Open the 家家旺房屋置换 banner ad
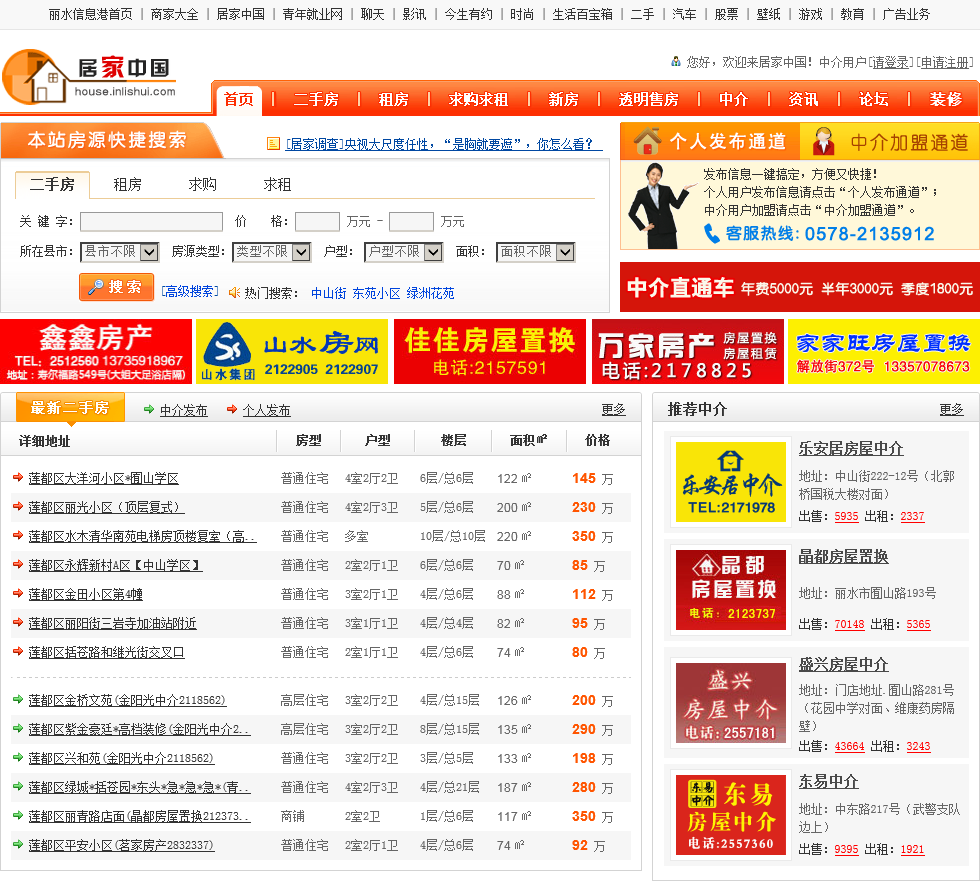The image size is (980, 891). point(884,351)
